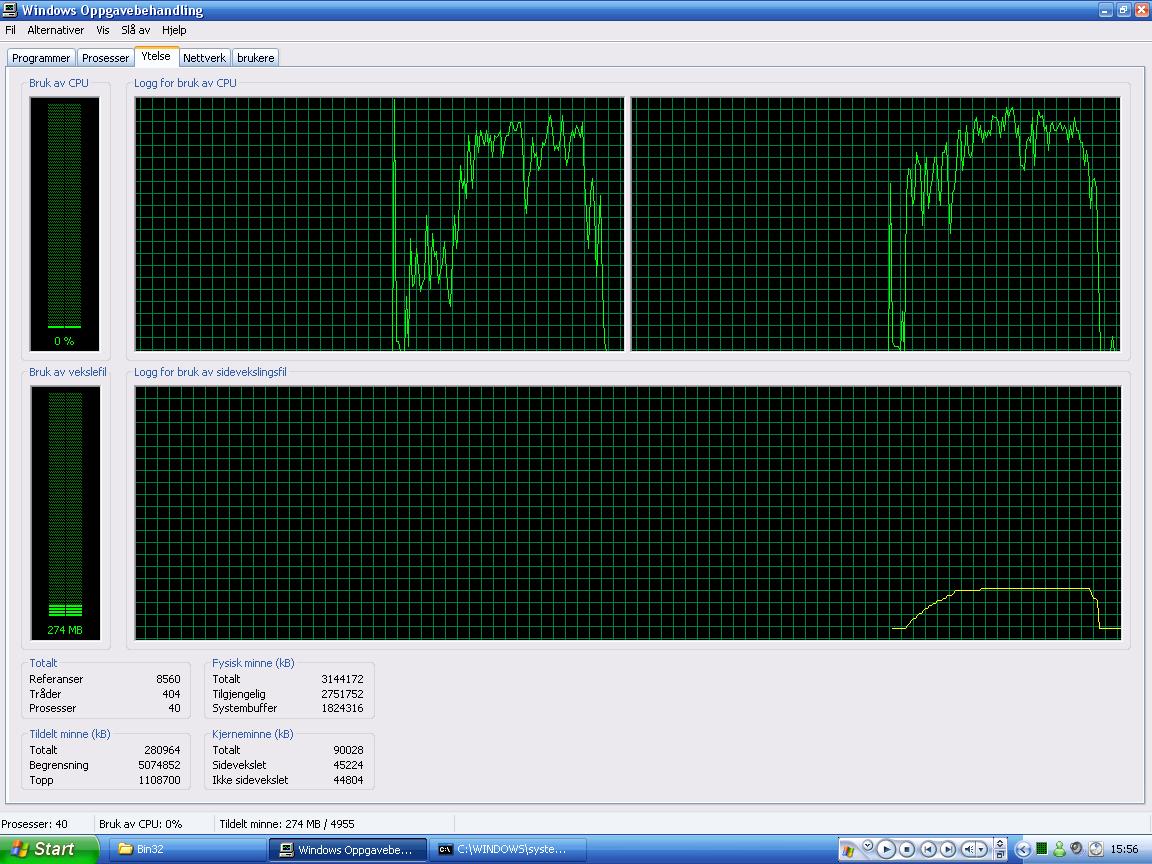
Task: Click the Bruk av vekslefil 274 MB gauge
Action: 65,513
